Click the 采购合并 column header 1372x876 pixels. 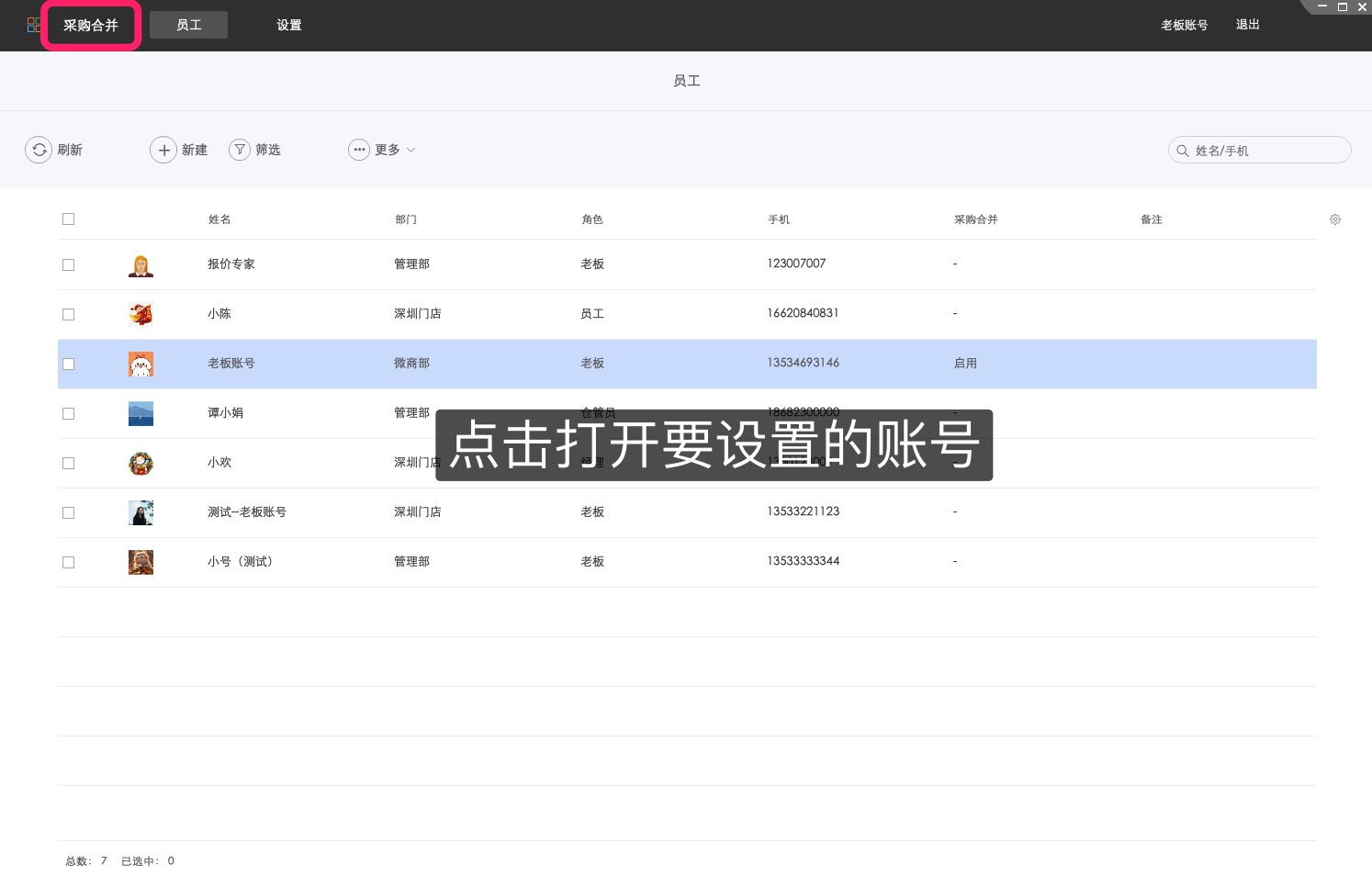976,219
